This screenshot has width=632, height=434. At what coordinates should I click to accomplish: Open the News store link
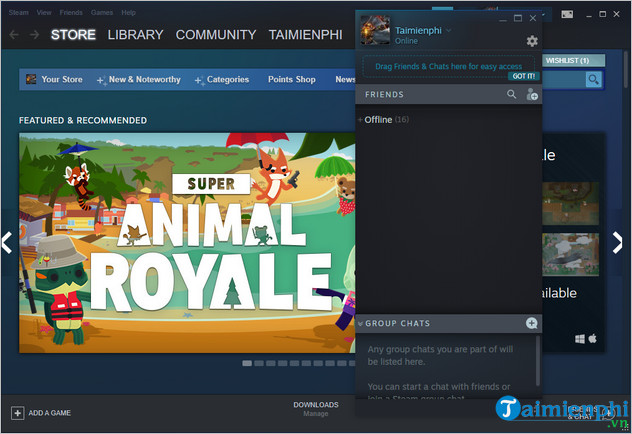coord(345,79)
